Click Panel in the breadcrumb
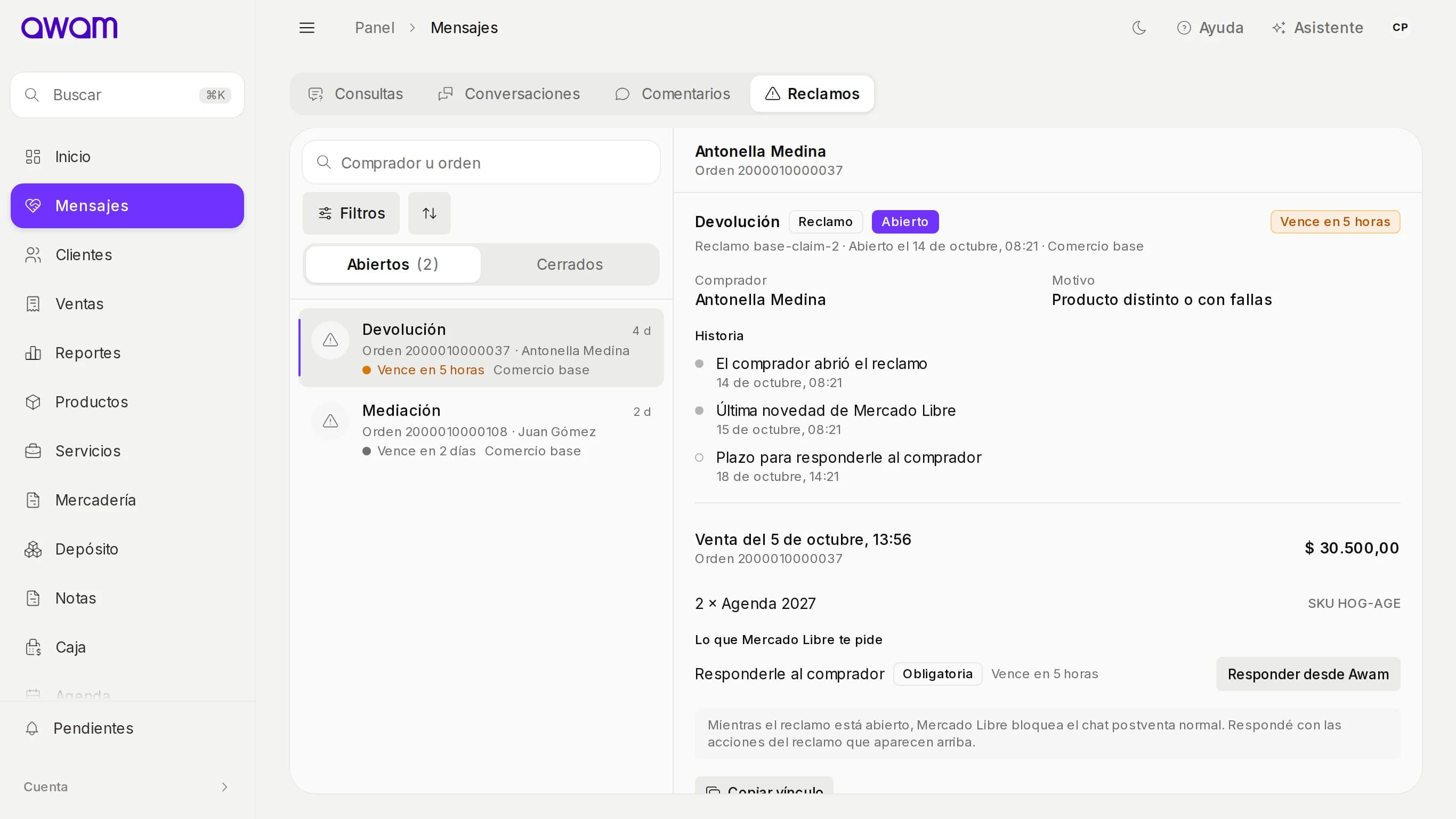1456x819 pixels. click(374, 28)
